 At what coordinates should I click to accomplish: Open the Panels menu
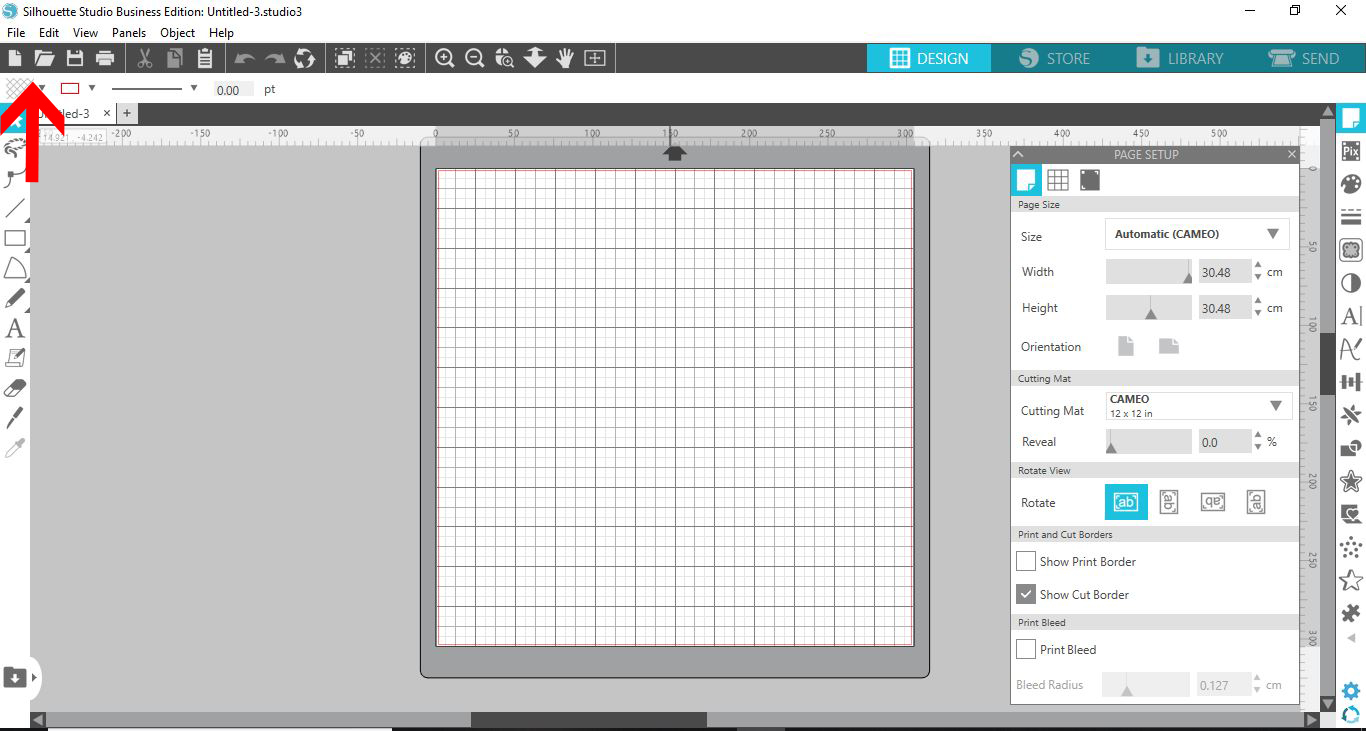tap(129, 33)
